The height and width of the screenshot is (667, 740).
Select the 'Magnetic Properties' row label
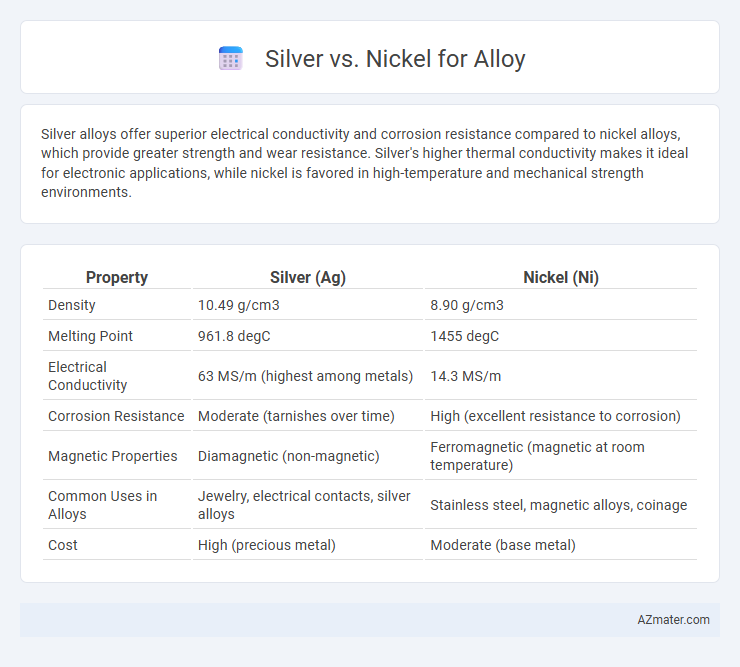pyautogui.click(x=113, y=456)
